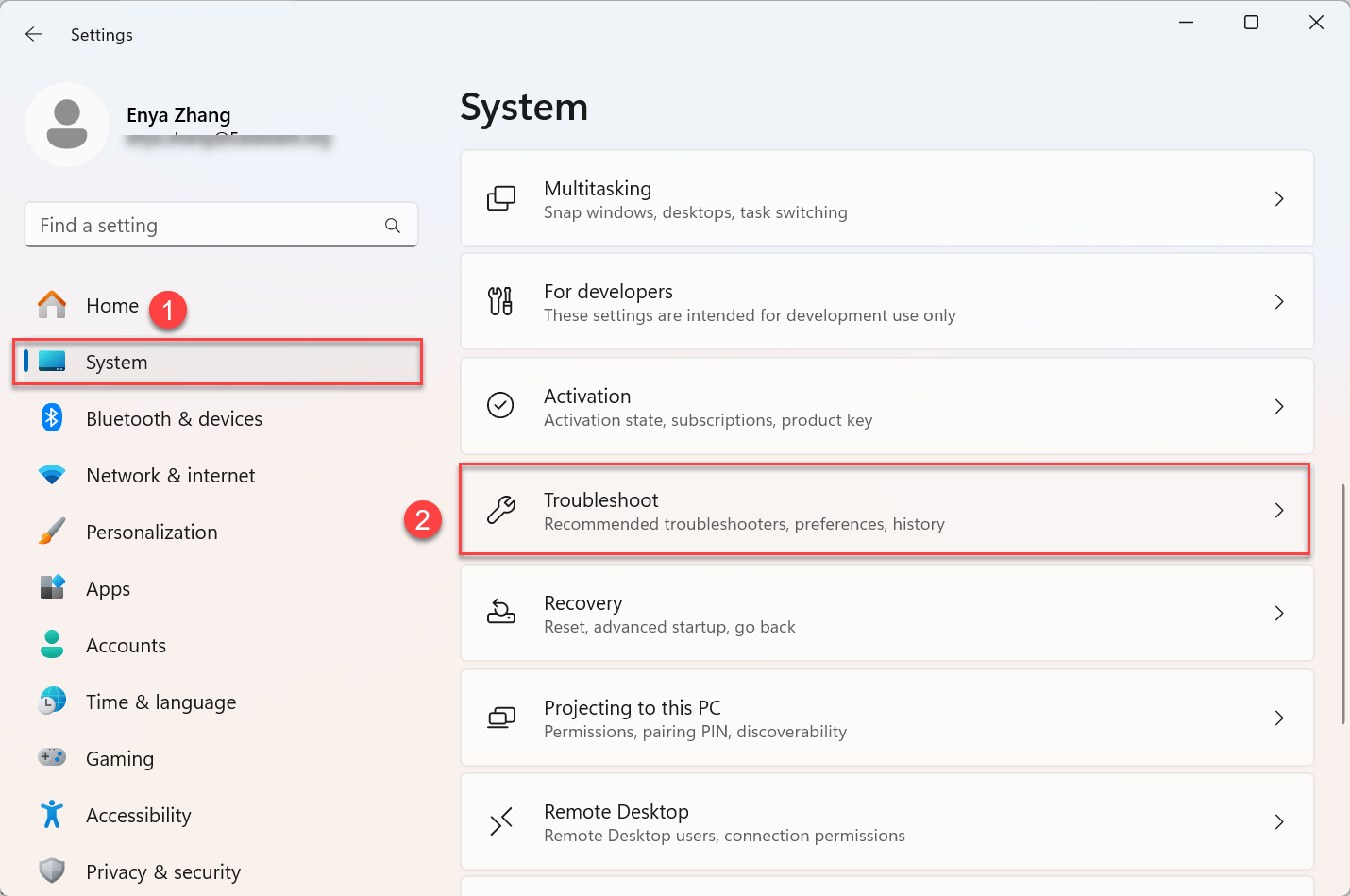The width and height of the screenshot is (1350, 896).
Task: Open the For developers chevron arrow
Action: pyautogui.click(x=1279, y=302)
